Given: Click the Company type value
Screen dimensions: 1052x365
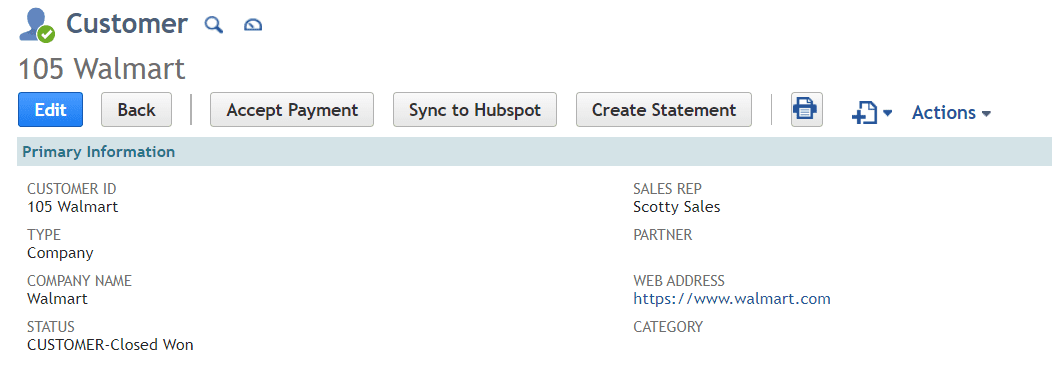Looking at the screenshot, I should [60, 254].
